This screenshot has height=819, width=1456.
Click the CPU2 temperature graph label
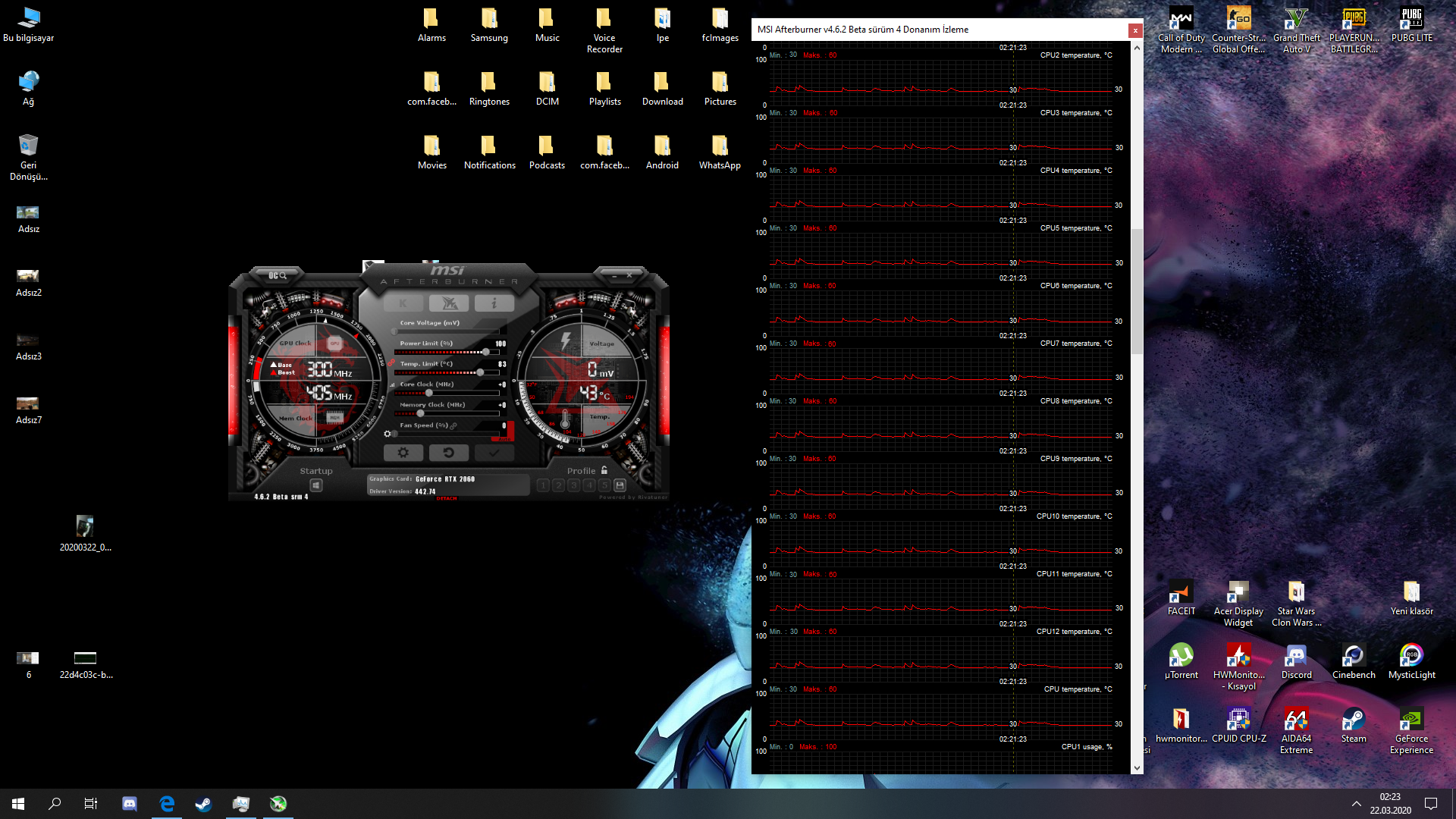[1076, 55]
